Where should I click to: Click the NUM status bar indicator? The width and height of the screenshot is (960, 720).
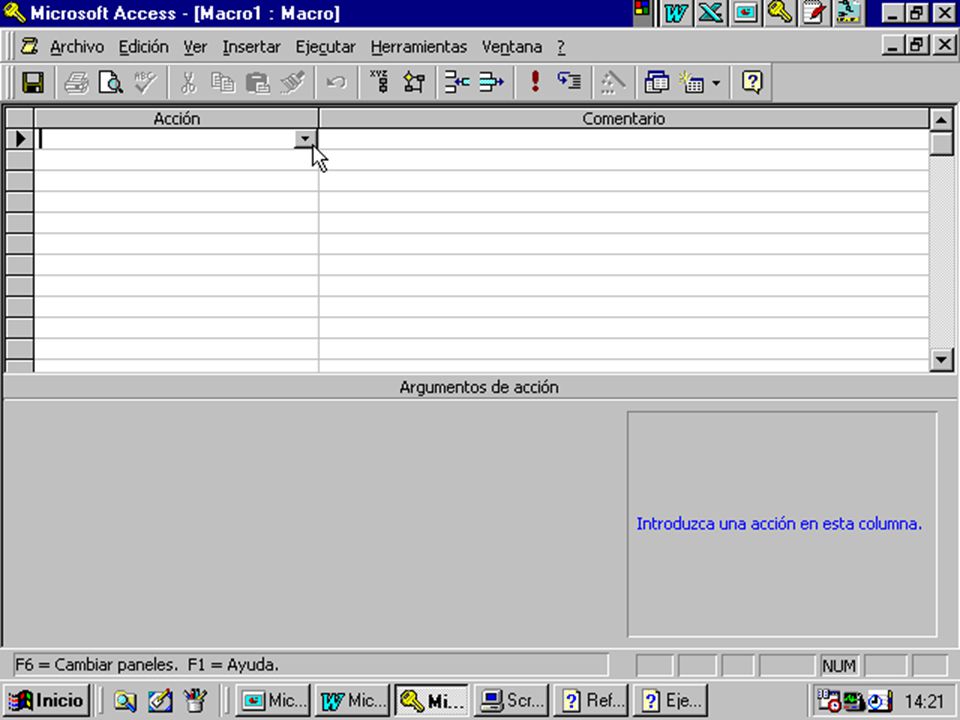tap(839, 666)
